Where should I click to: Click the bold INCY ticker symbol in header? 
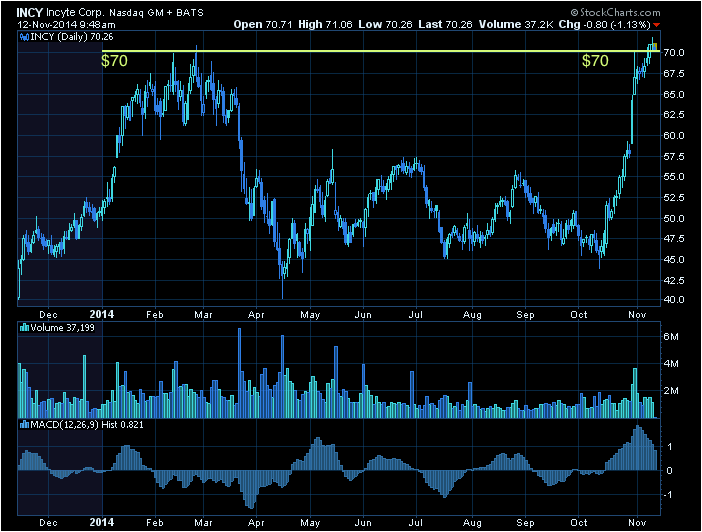tap(30, 13)
